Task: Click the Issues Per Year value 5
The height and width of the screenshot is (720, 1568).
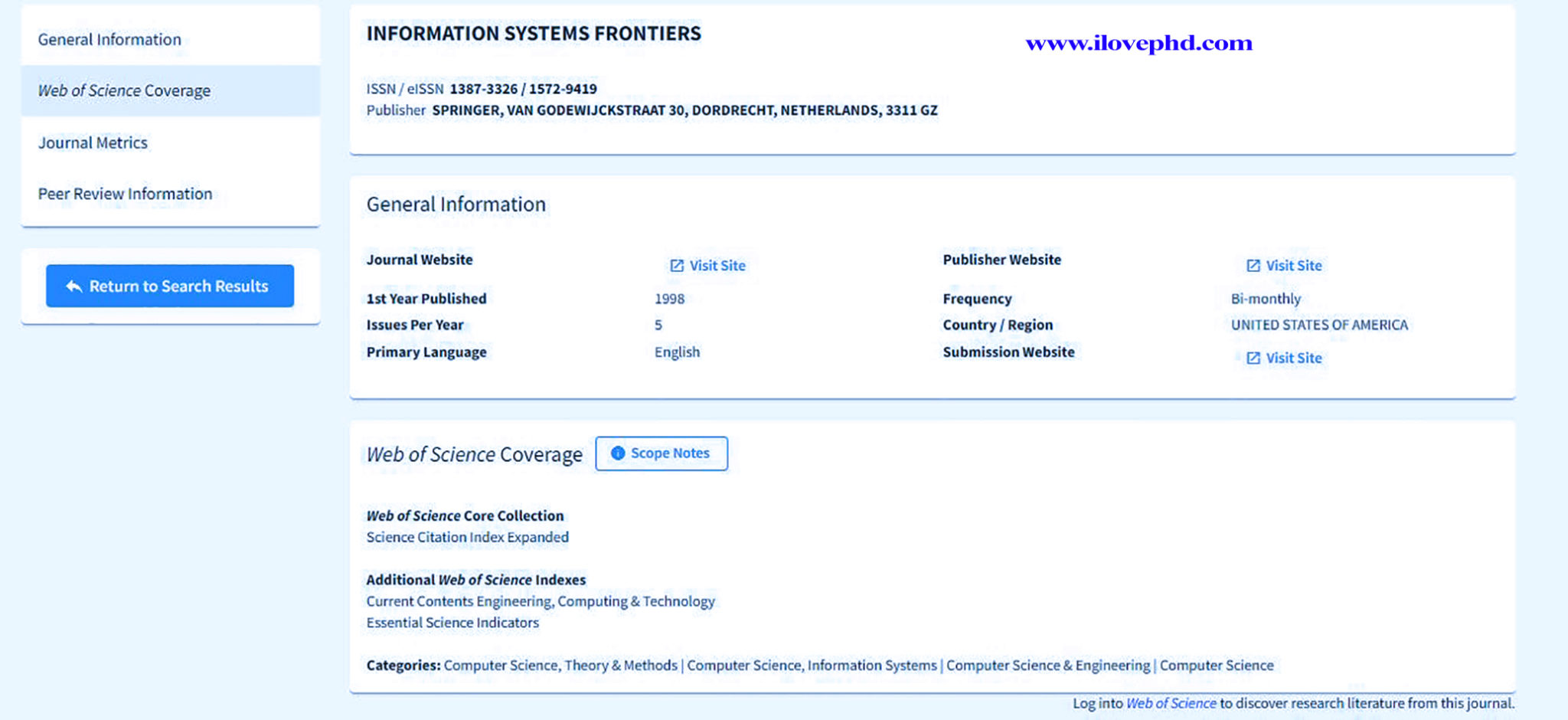Action: pyautogui.click(x=658, y=325)
